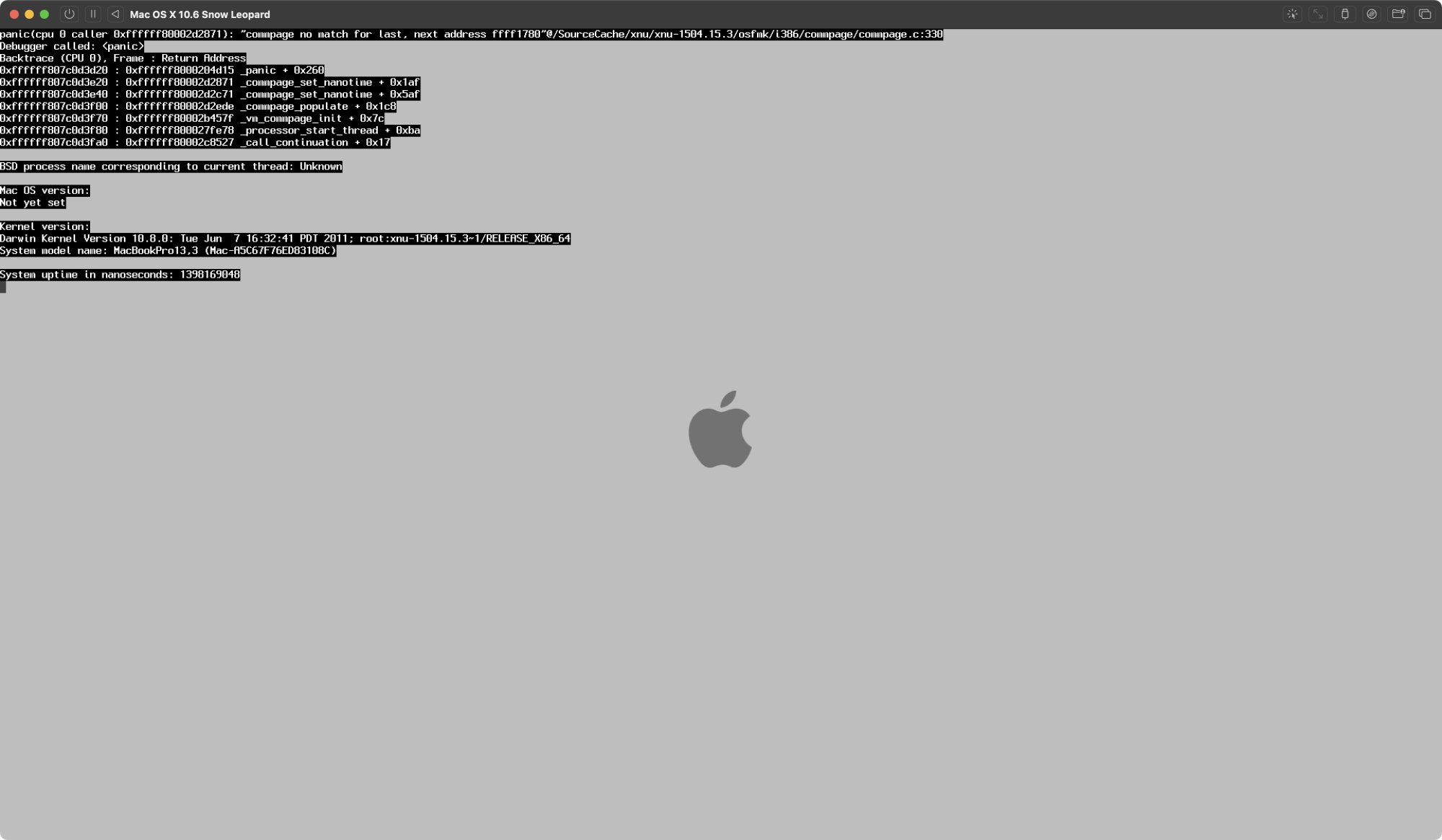The image size is (1442, 840).
Task: Shut down the VM with the power button
Action: click(x=69, y=14)
